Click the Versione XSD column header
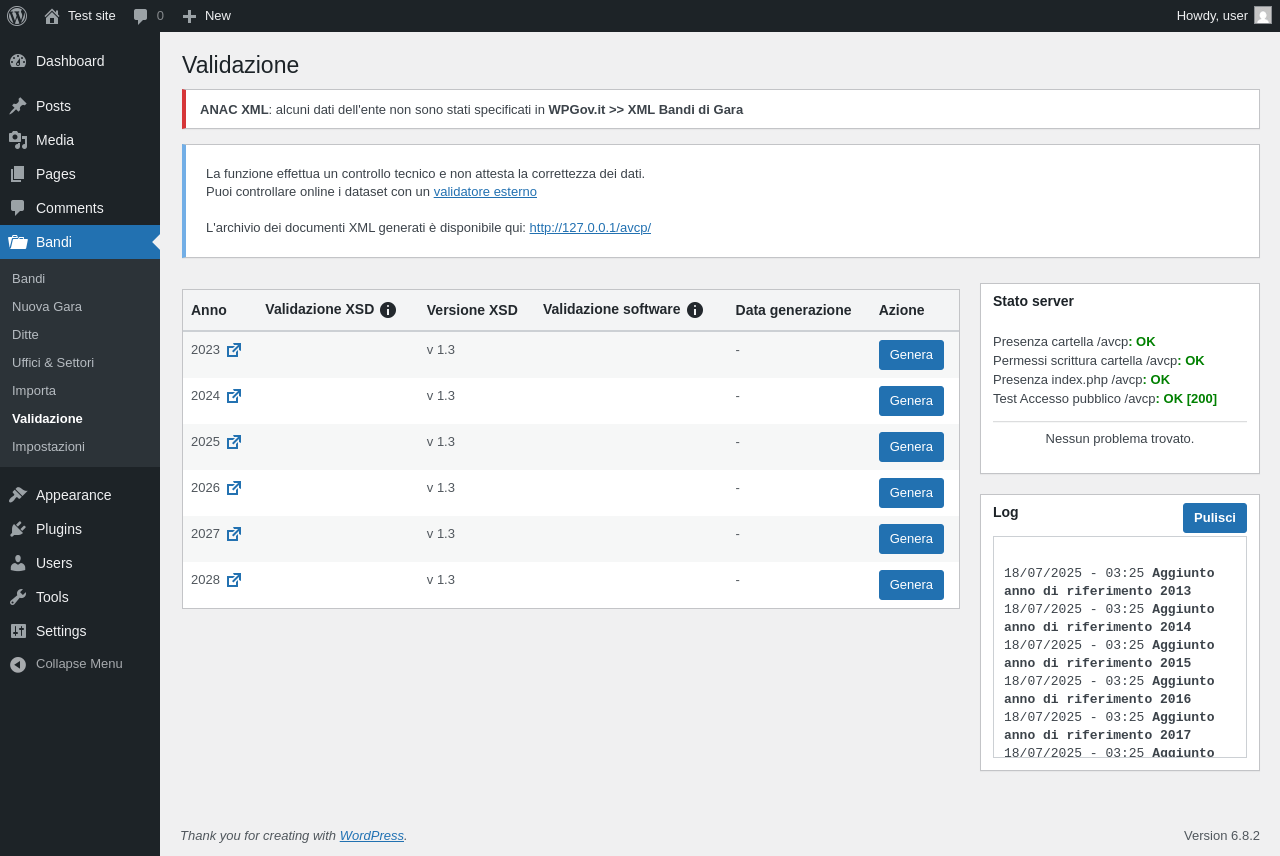Viewport: 1280px width, 856px height. point(472,310)
